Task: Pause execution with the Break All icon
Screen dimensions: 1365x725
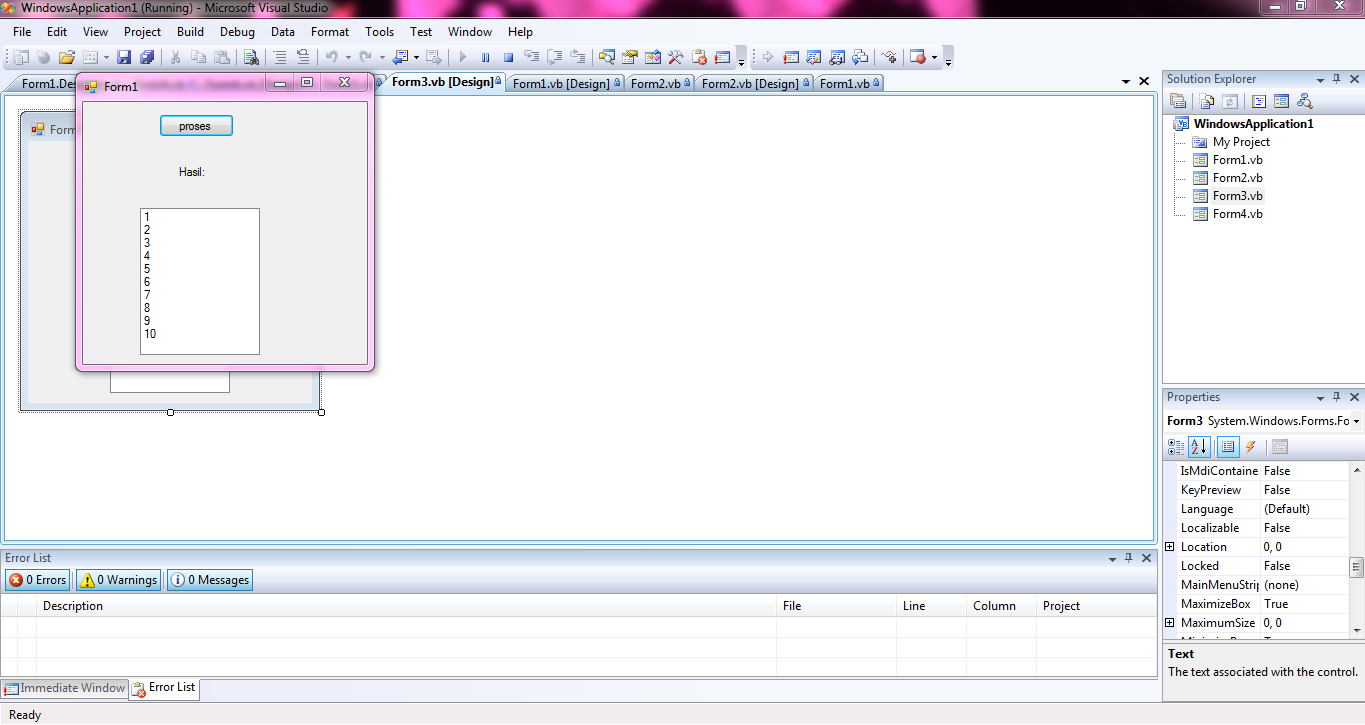Action: (485, 57)
